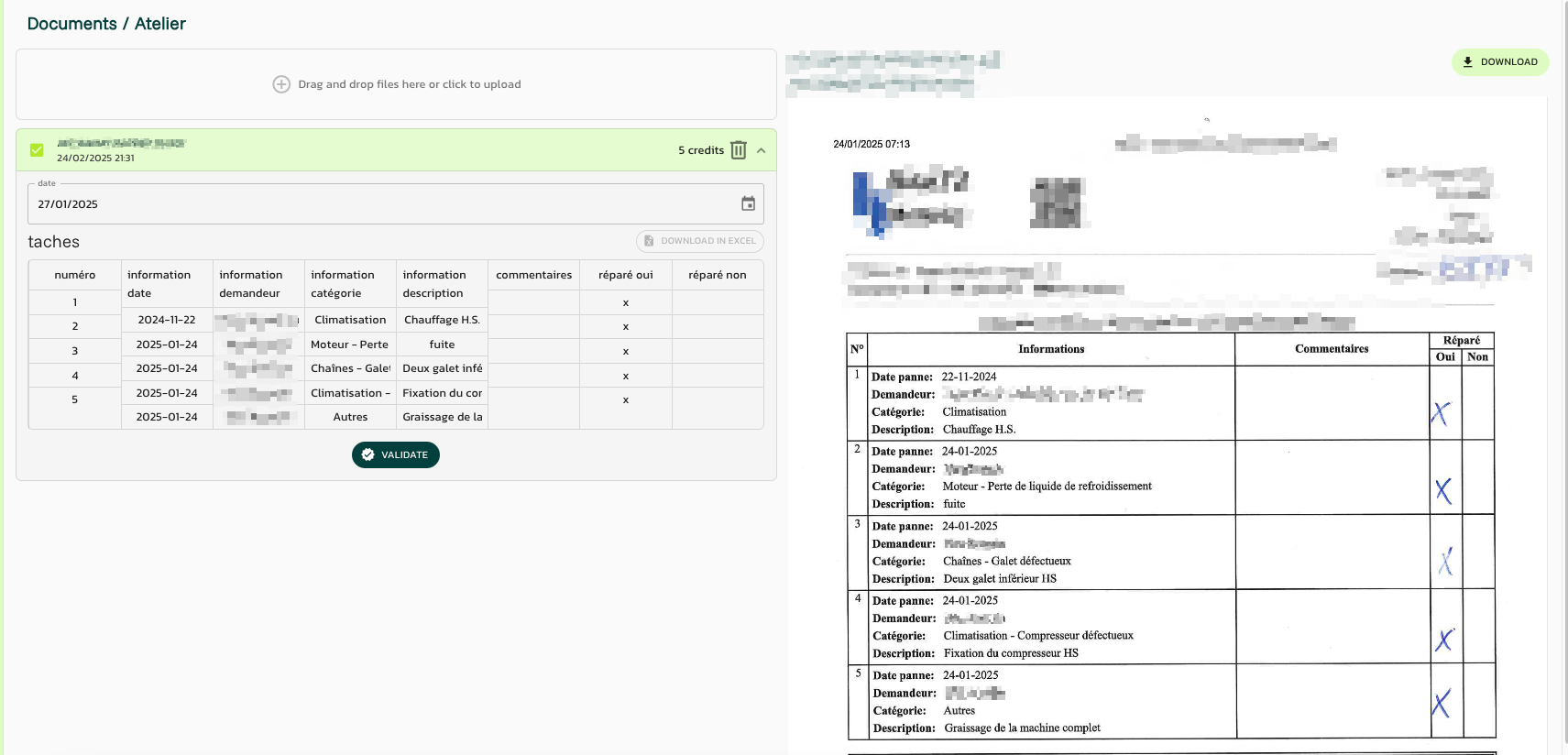Click the commentaires column header

533,275
